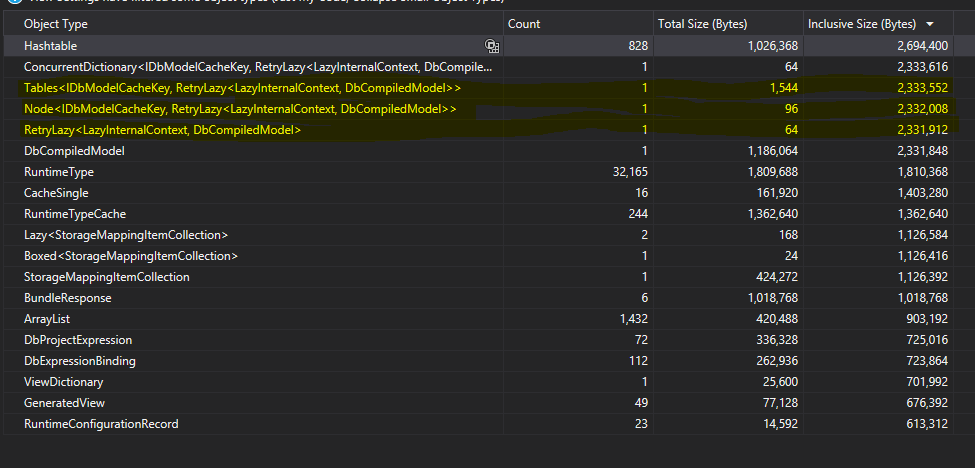Click the inclusive size value 2,331,912

click(923, 130)
